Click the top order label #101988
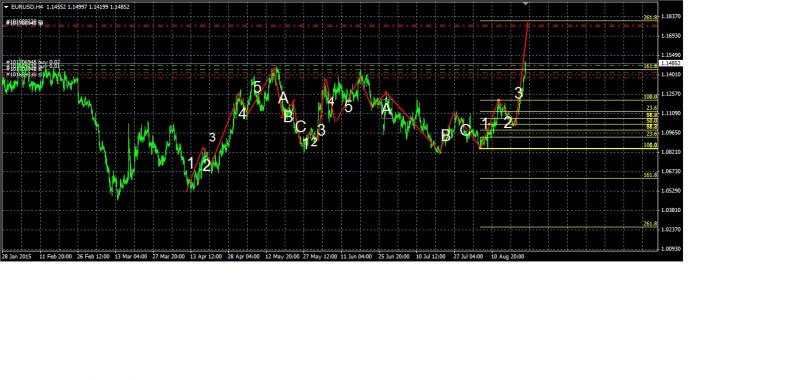This screenshot has height=380, width=800. coord(24,23)
